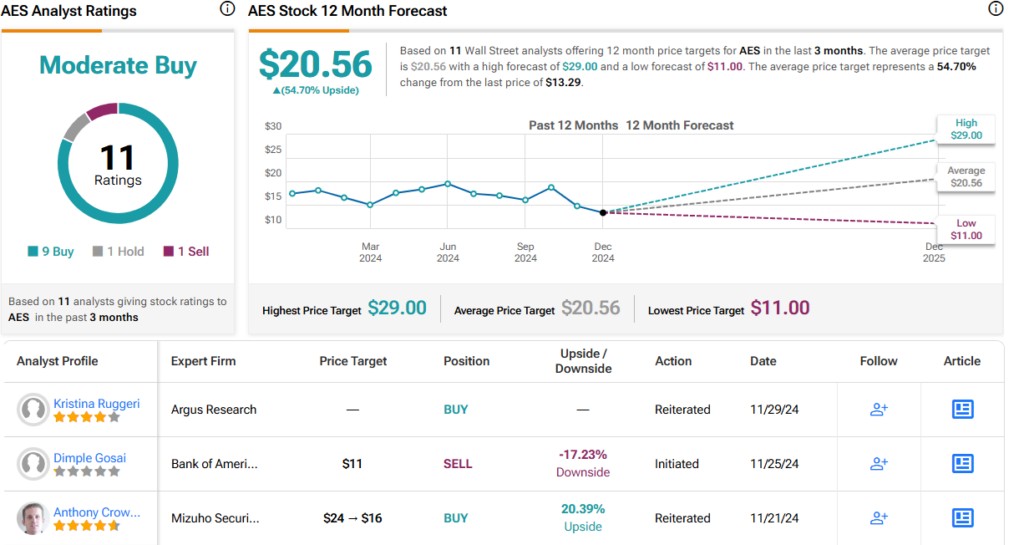Screen dimensions: 1024x545
Task: Open Dimple Gosai's analyst profile
Action: pyautogui.click(x=90, y=458)
